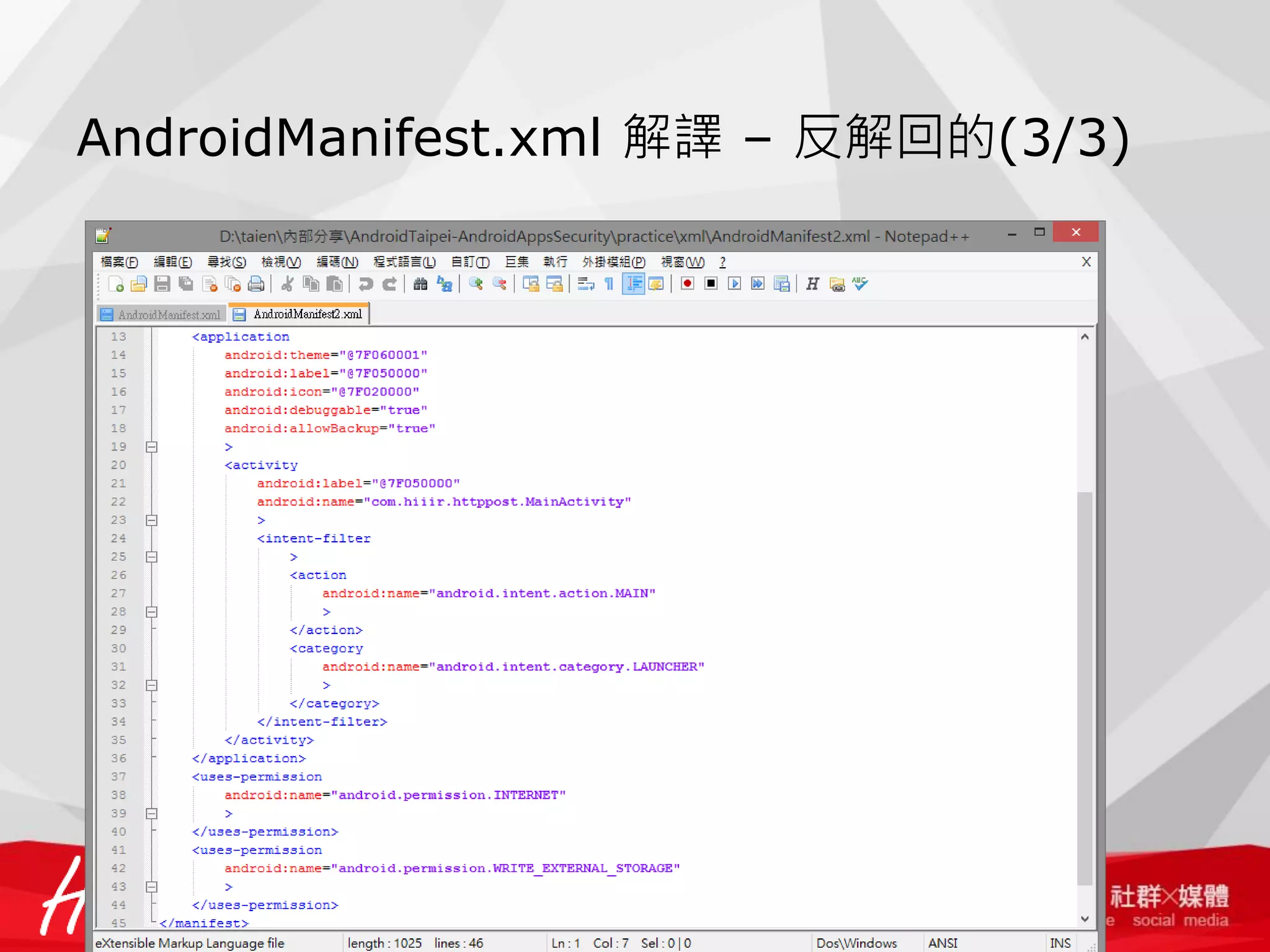This screenshot has width=1270, height=952.
Task: Click the User Defined Language icon
Action: [656, 284]
